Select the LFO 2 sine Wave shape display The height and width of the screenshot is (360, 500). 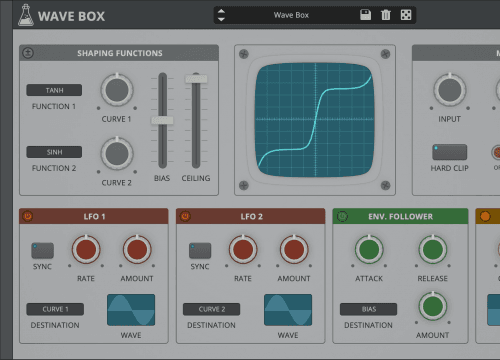point(288,310)
